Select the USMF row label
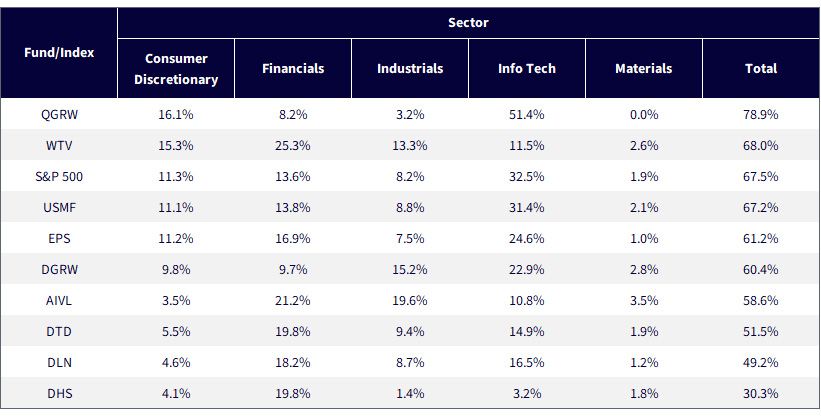This screenshot has height=417, width=821. point(59,207)
